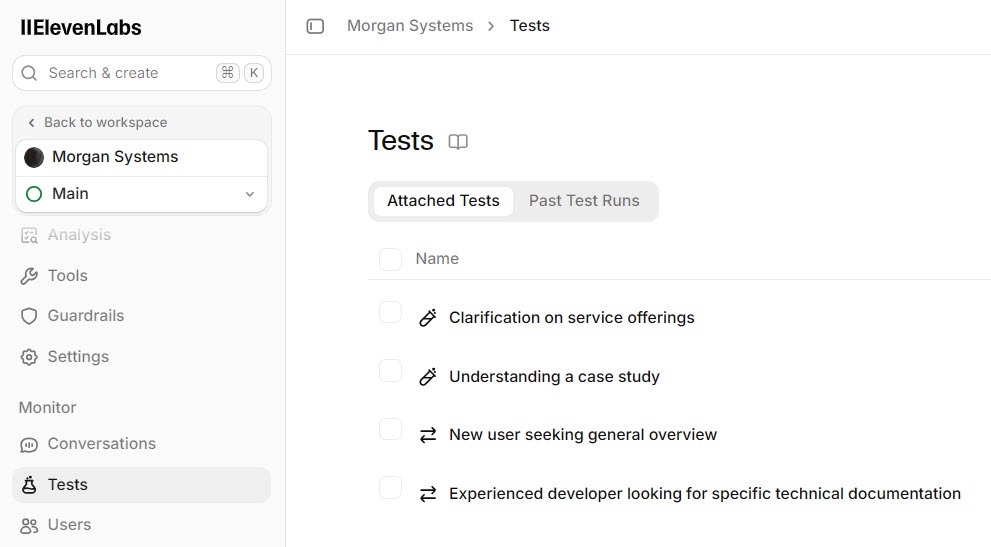Click the breadcrumb separator chevron
The width and height of the screenshot is (991, 547).
[491, 27]
